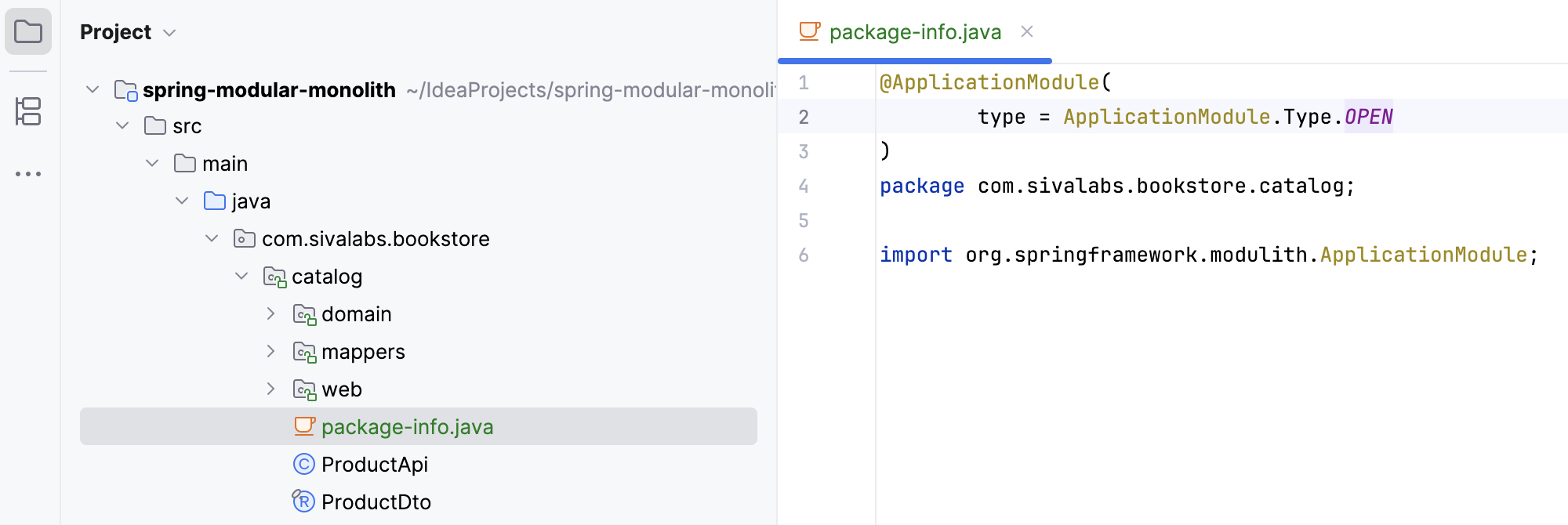Click the OPEN constant in the code
The image size is (1568, 525).
1368,117
